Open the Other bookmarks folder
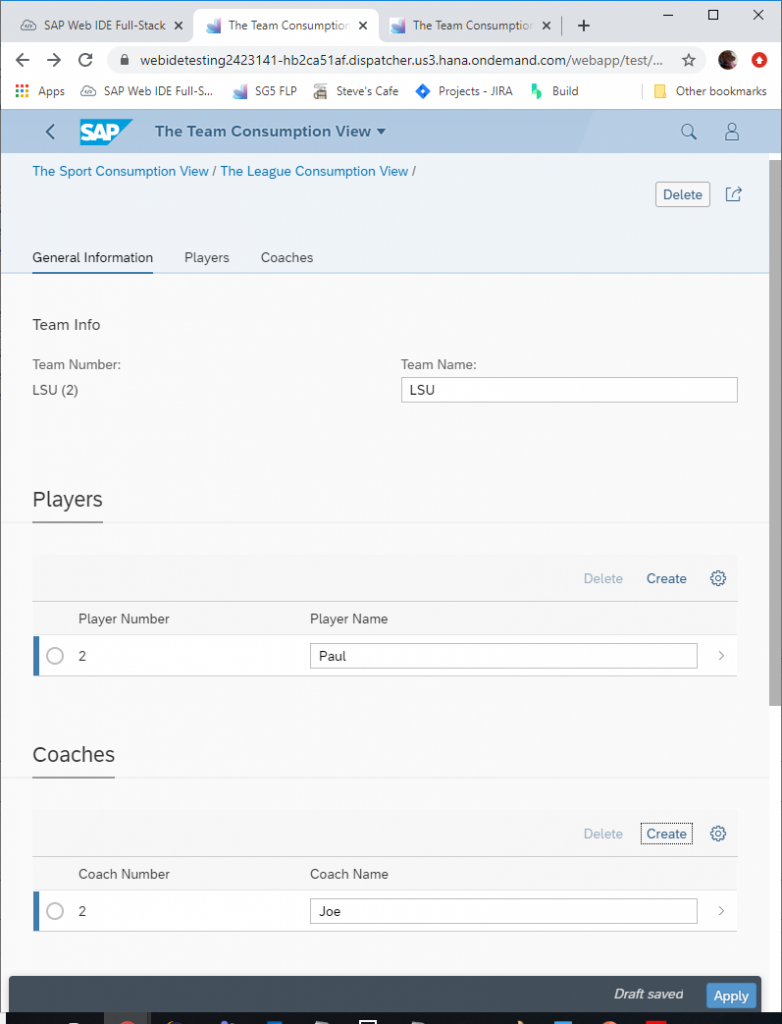Image resolution: width=782 pixels, height=1024 pixels. tap(710, 91)
